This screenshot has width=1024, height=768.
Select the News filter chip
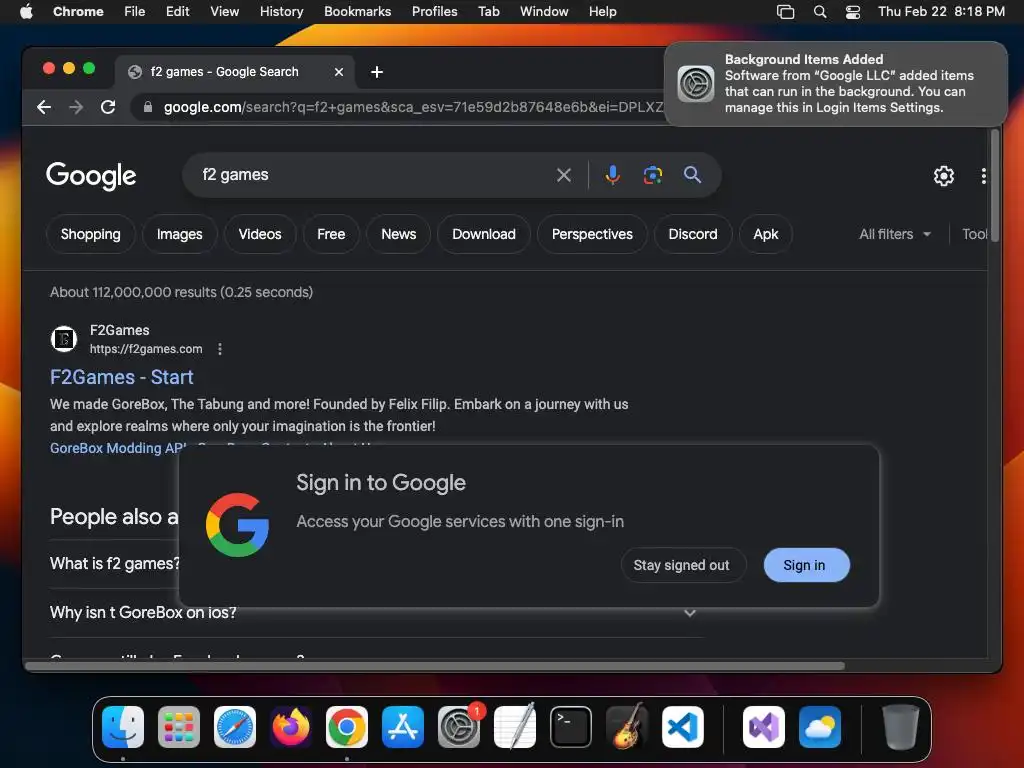[x=398, y=234]
